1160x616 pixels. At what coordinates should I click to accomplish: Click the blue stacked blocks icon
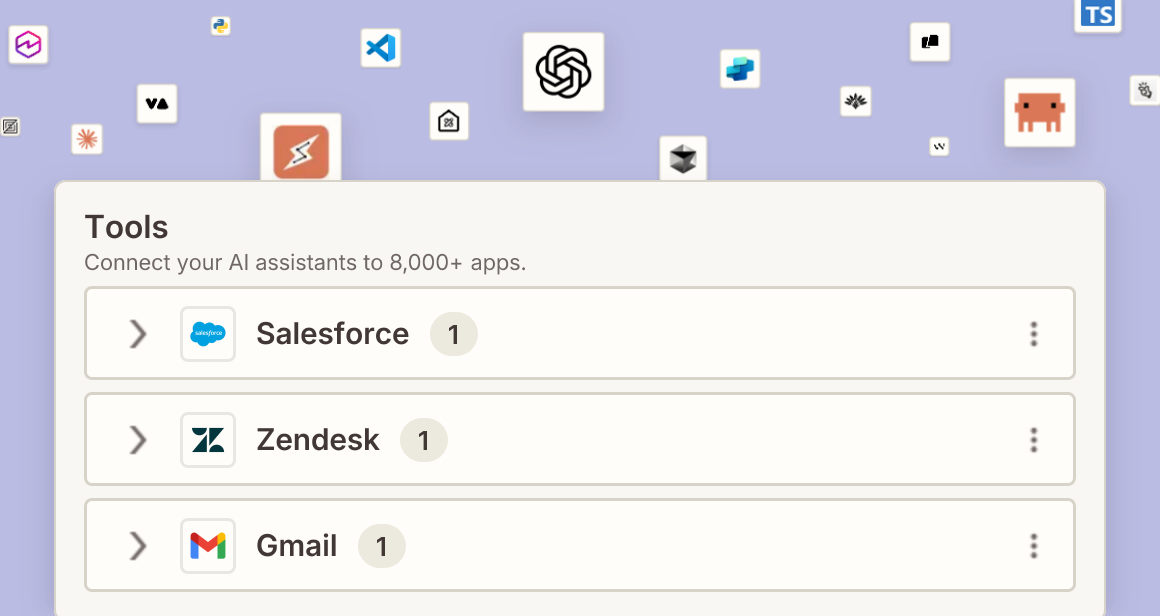(x=740, y=69)
